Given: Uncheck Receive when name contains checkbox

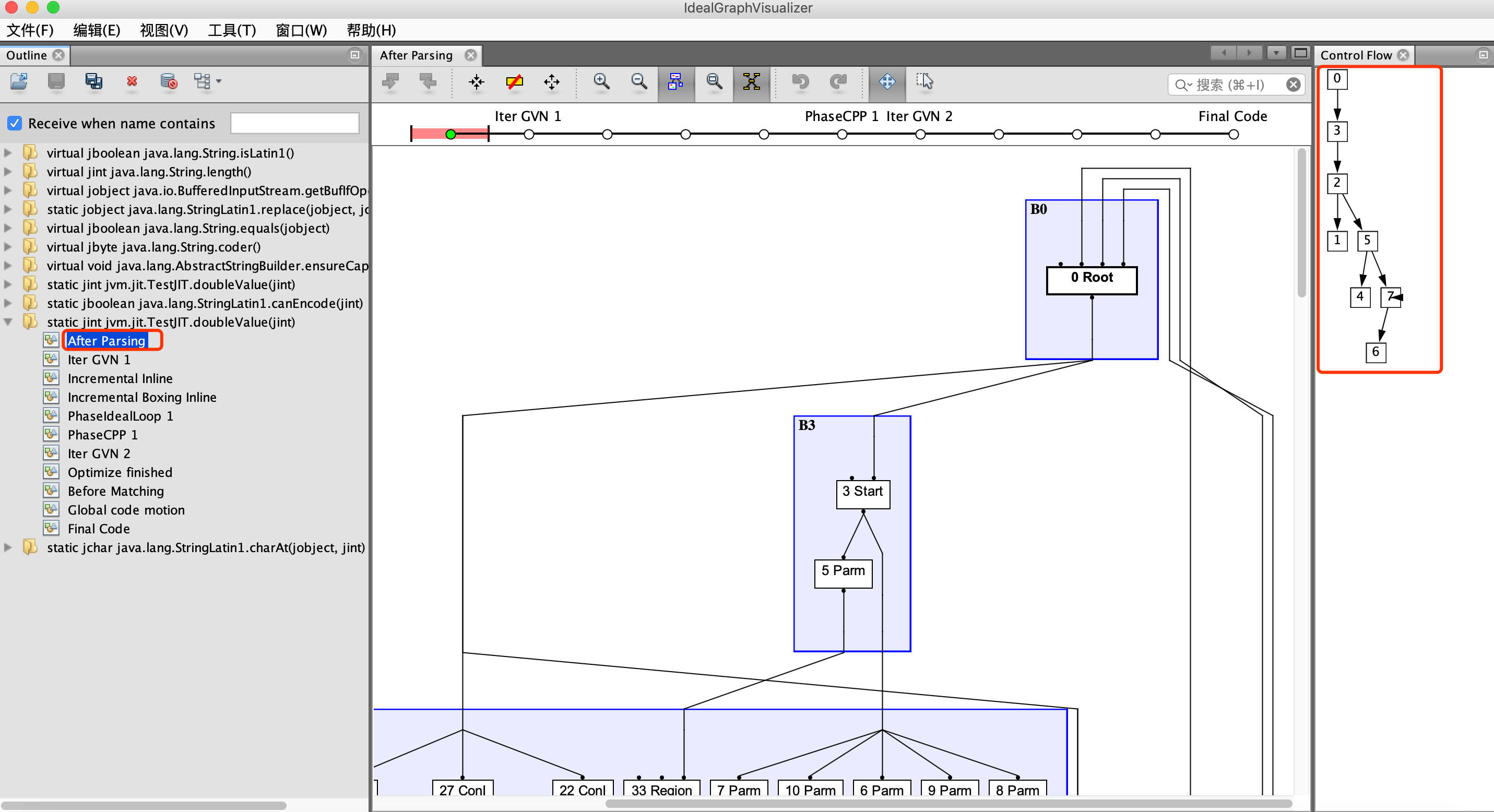Looking at the screenshot, I should click(15, 124).
